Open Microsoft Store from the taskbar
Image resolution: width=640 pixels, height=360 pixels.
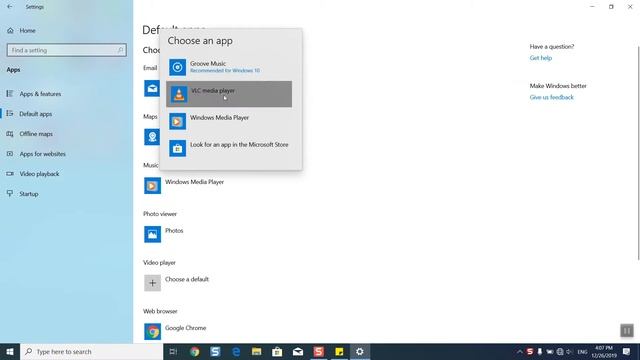pyautogui.click(x=277, y=351)
